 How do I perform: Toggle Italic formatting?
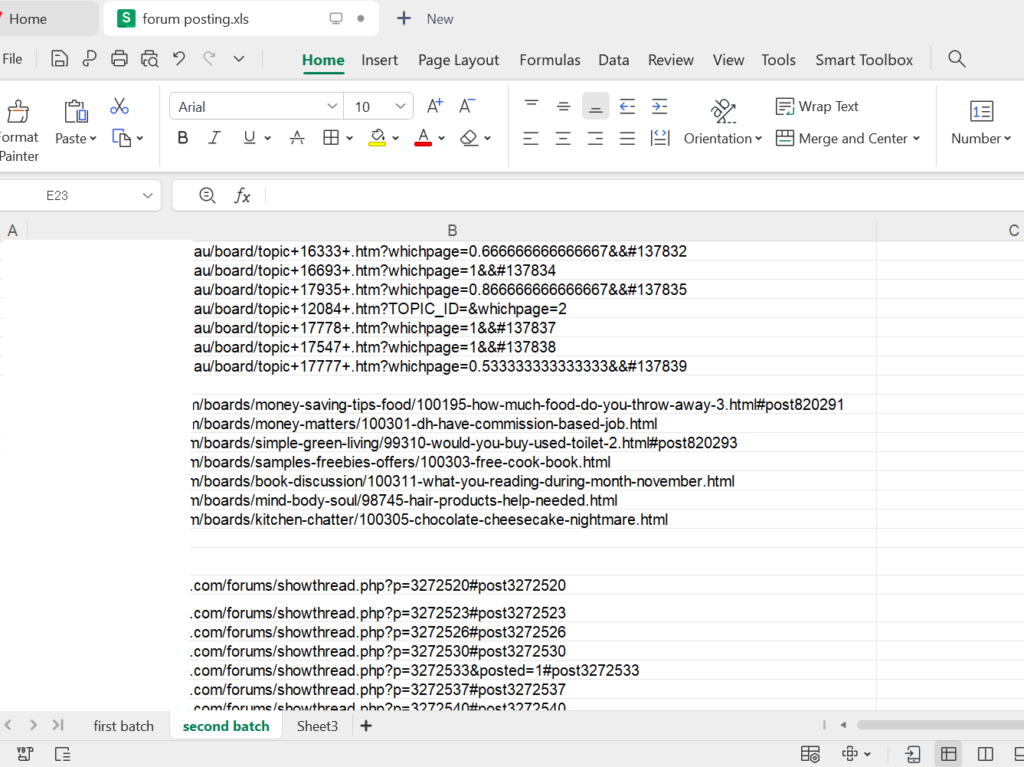[214, 138]
